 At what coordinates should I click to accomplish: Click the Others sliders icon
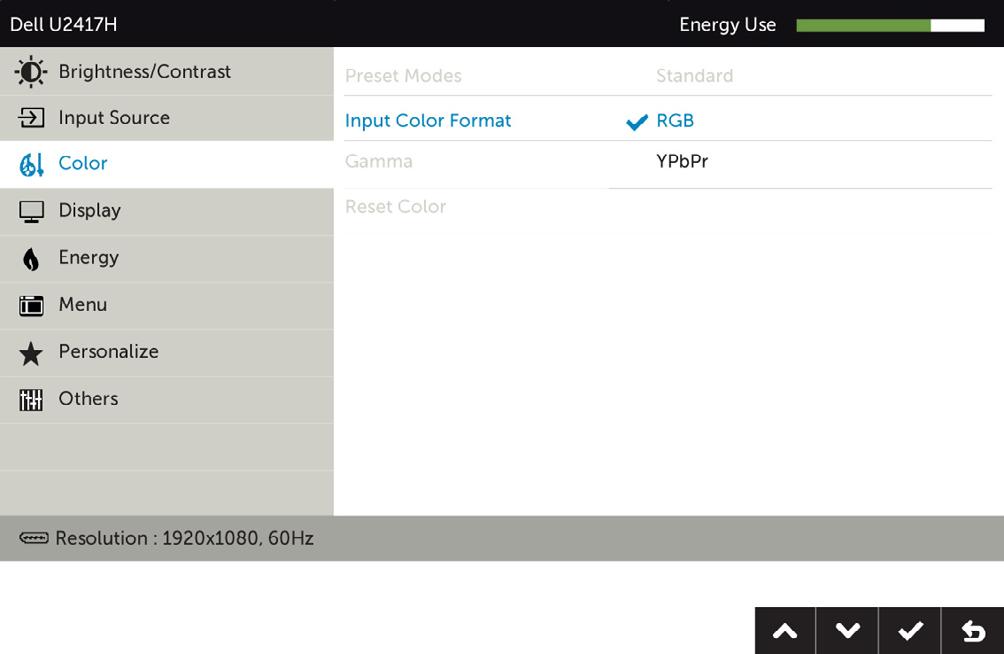[31, 400]
